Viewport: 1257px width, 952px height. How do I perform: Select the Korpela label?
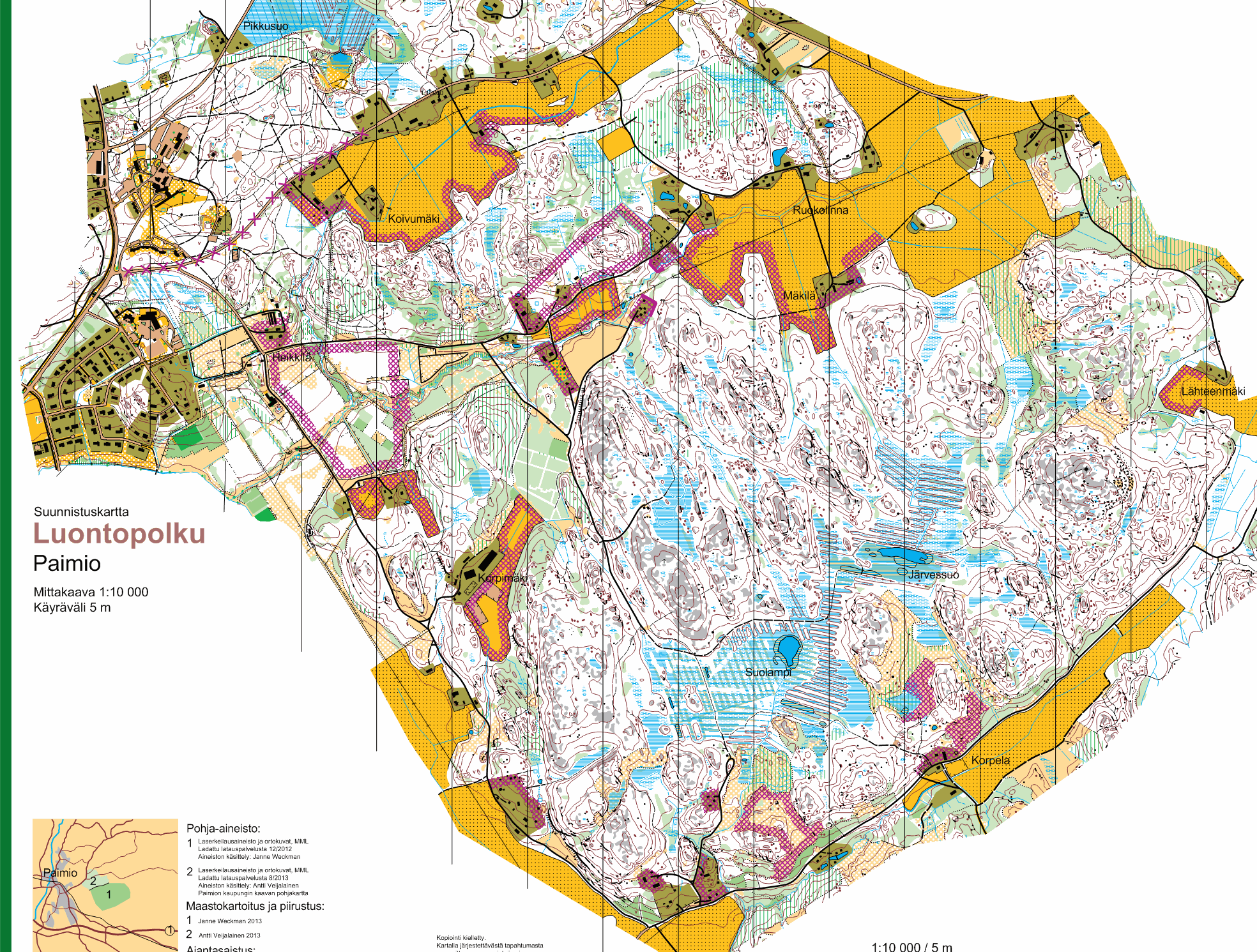(x=991, y=760)
